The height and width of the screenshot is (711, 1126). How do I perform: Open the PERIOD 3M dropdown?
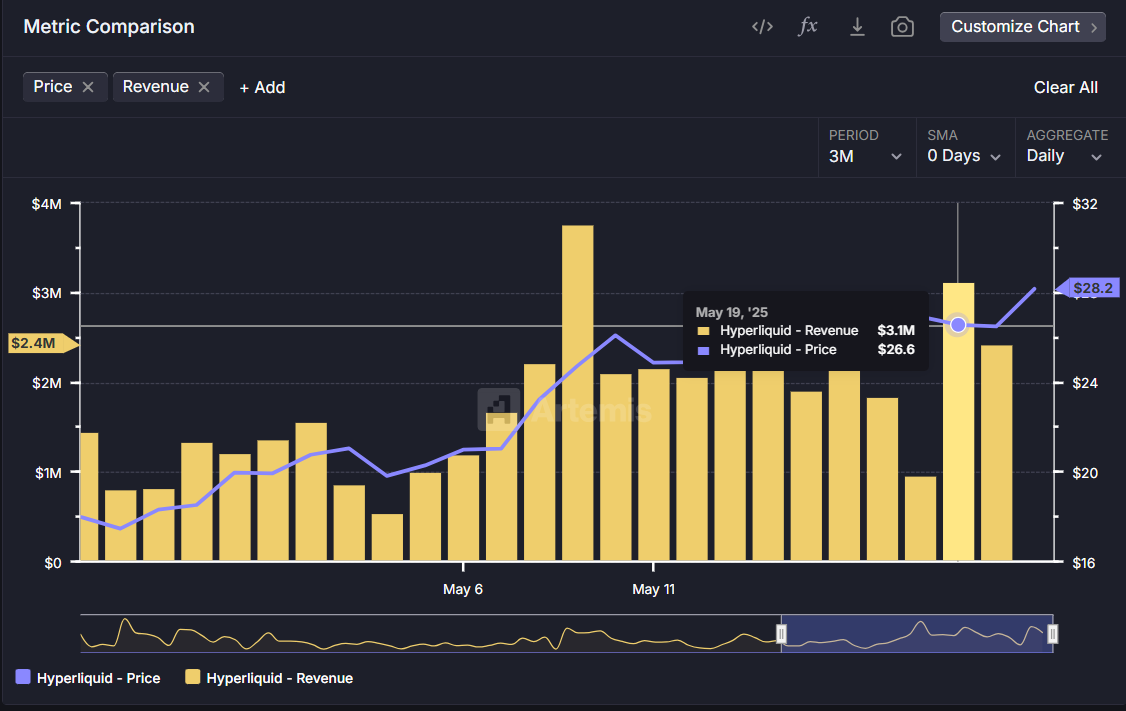click(866, 147)
